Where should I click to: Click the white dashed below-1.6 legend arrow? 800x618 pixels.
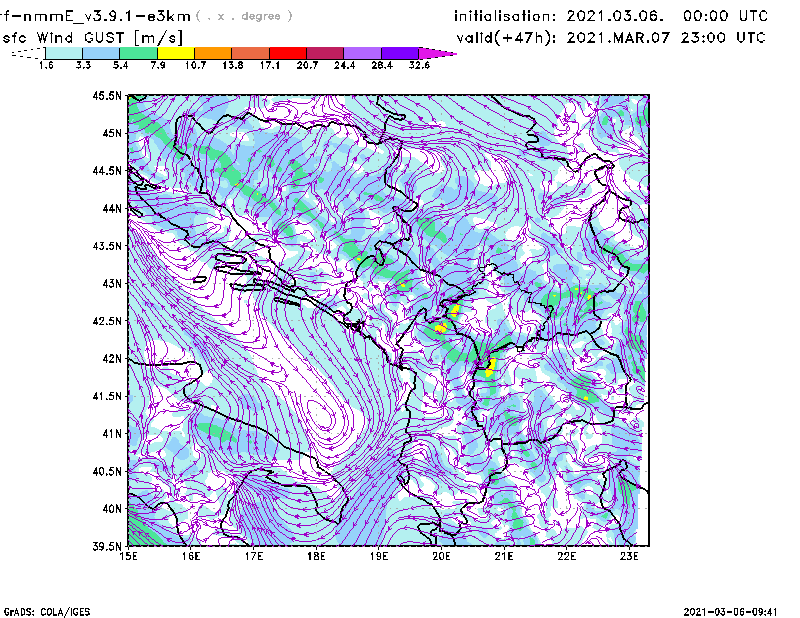[28, 53]
